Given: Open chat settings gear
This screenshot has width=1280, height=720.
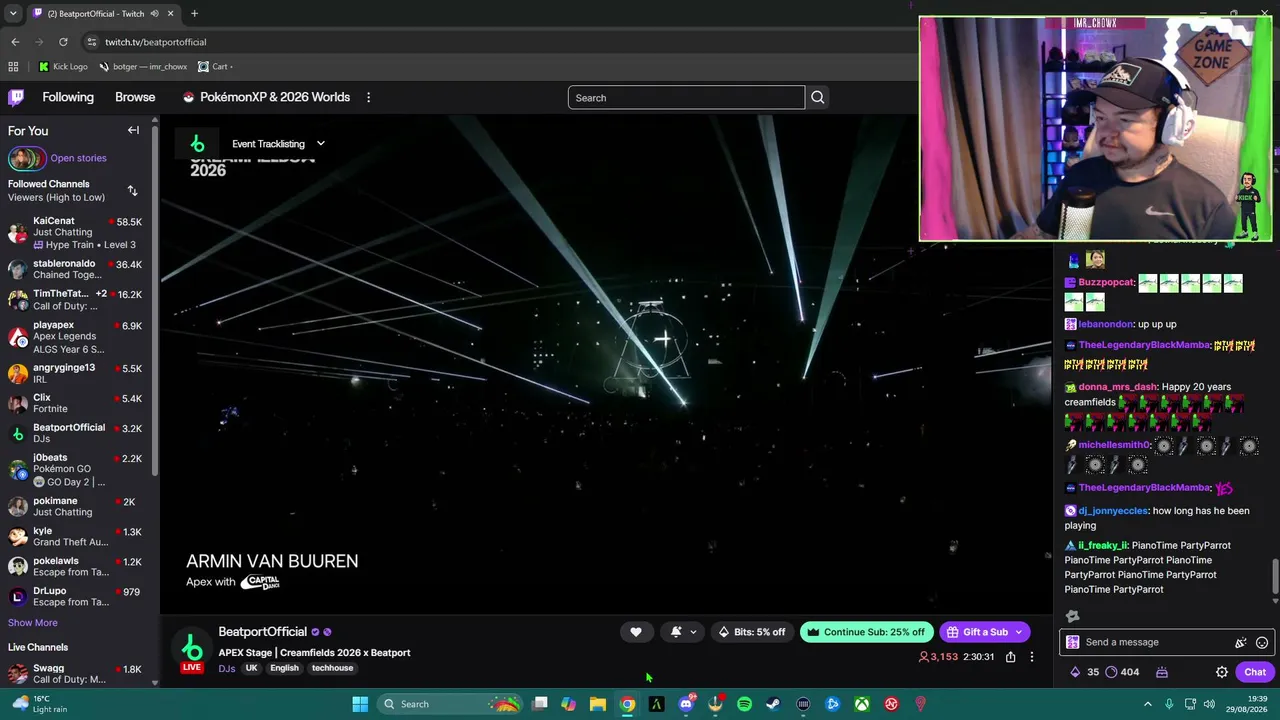Looking at the screenshot, I should click(x=1221, y=672).
